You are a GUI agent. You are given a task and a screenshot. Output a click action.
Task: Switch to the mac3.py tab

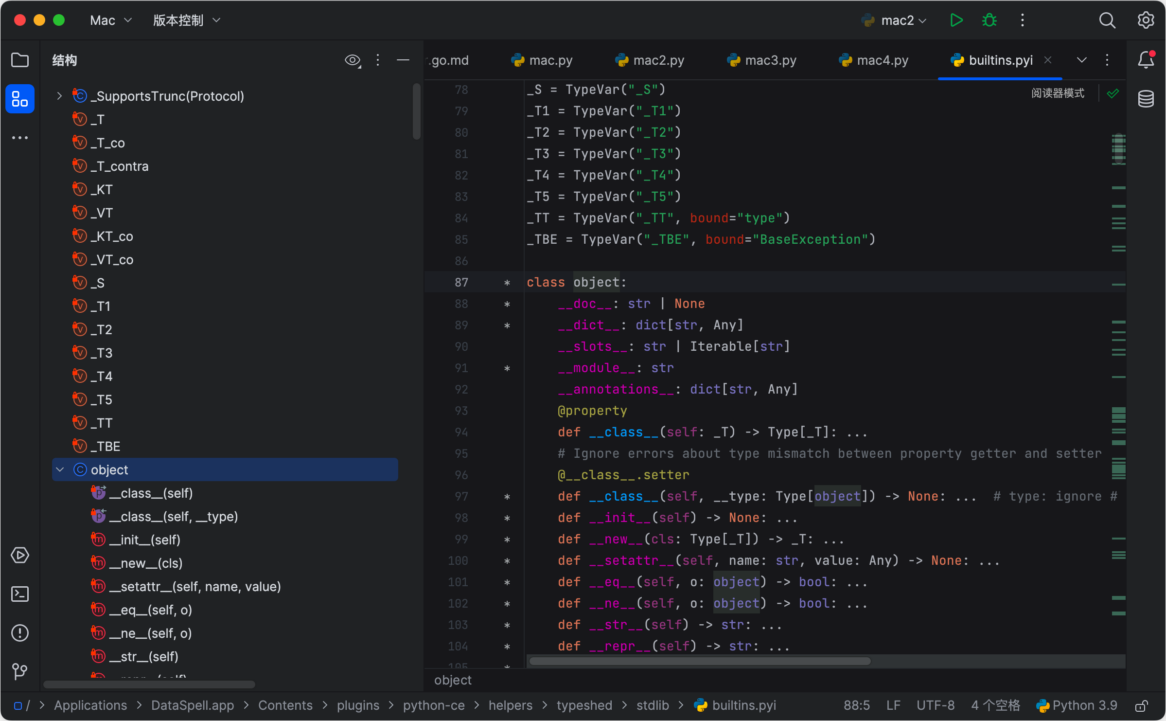pyautogui.click(x=761, y=60)
